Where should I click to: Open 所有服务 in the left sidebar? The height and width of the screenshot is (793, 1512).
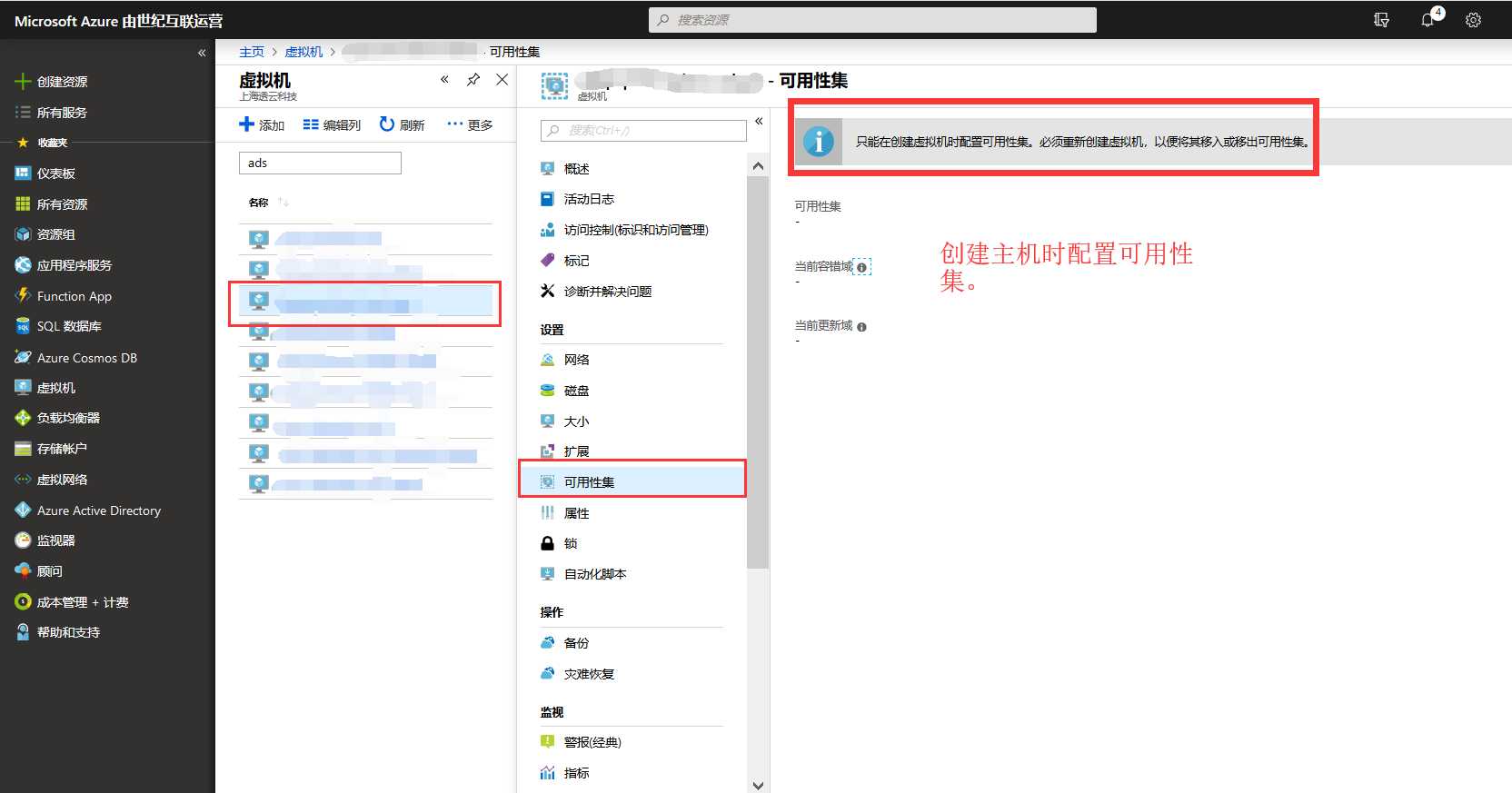pyautogui.click(x=62, y=113)
